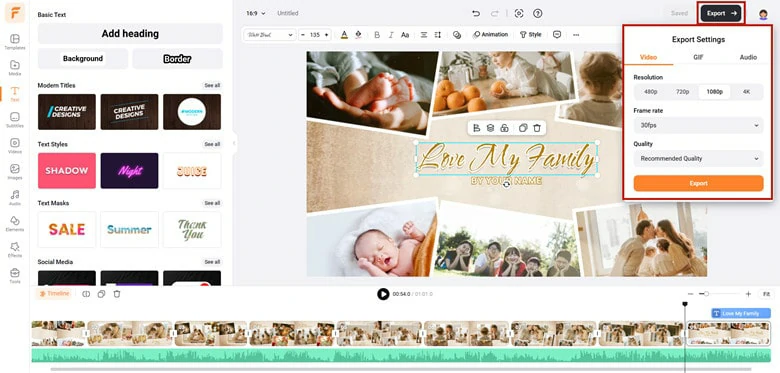Open the Audio sidebar panel
Screen dimensions: 780x373
pyautogui.click(x=15, y=197)
